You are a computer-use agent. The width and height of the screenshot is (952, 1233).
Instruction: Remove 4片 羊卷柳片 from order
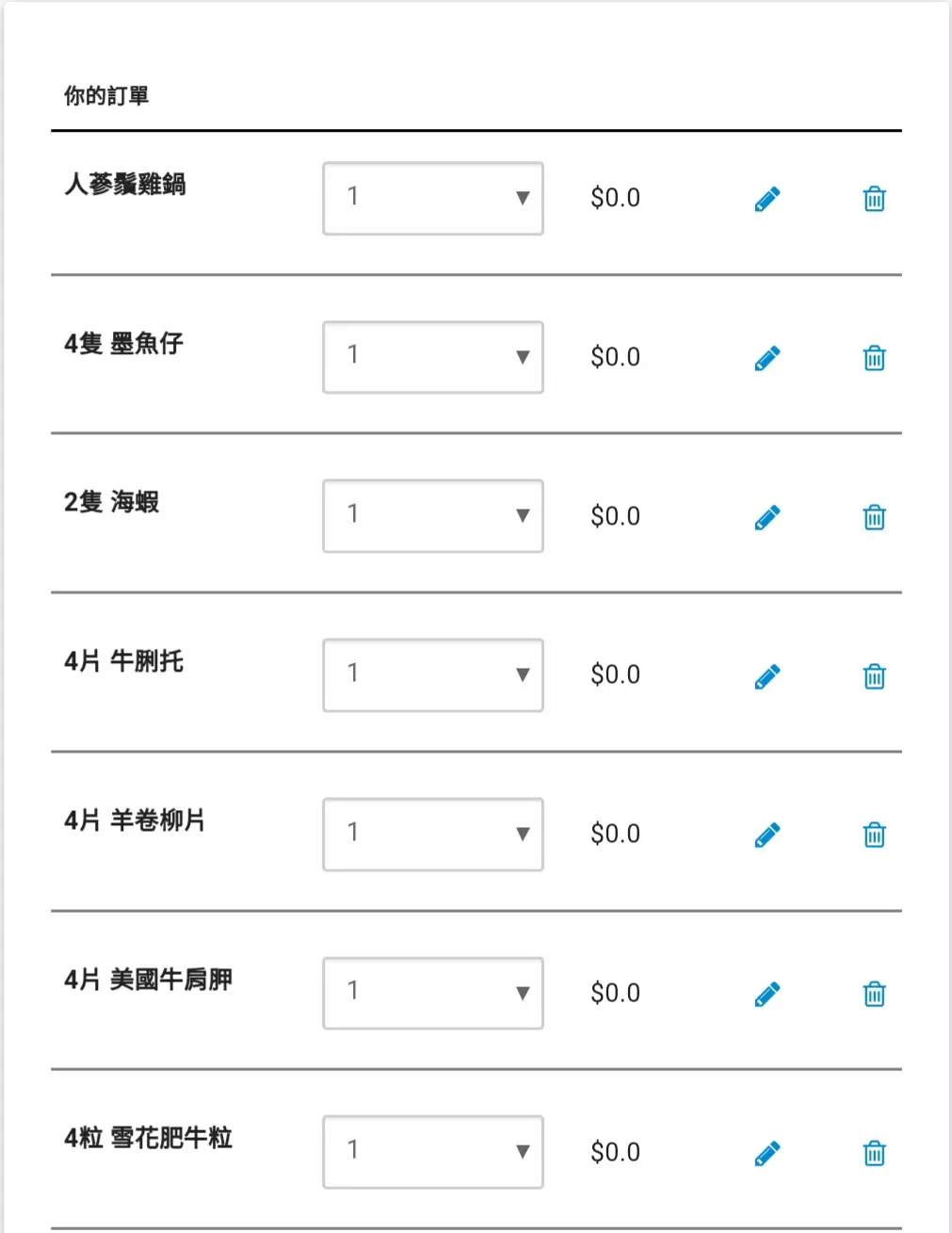tap(874, 836)
